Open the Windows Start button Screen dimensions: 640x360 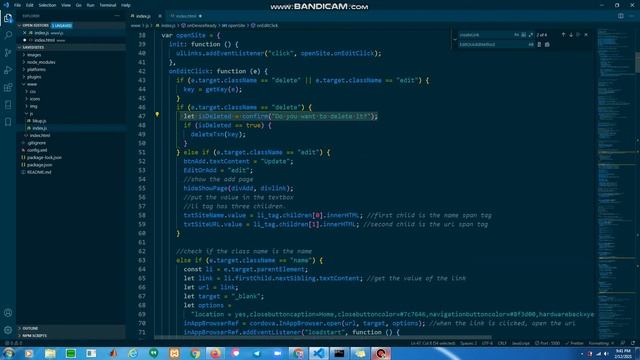(8, 353)
